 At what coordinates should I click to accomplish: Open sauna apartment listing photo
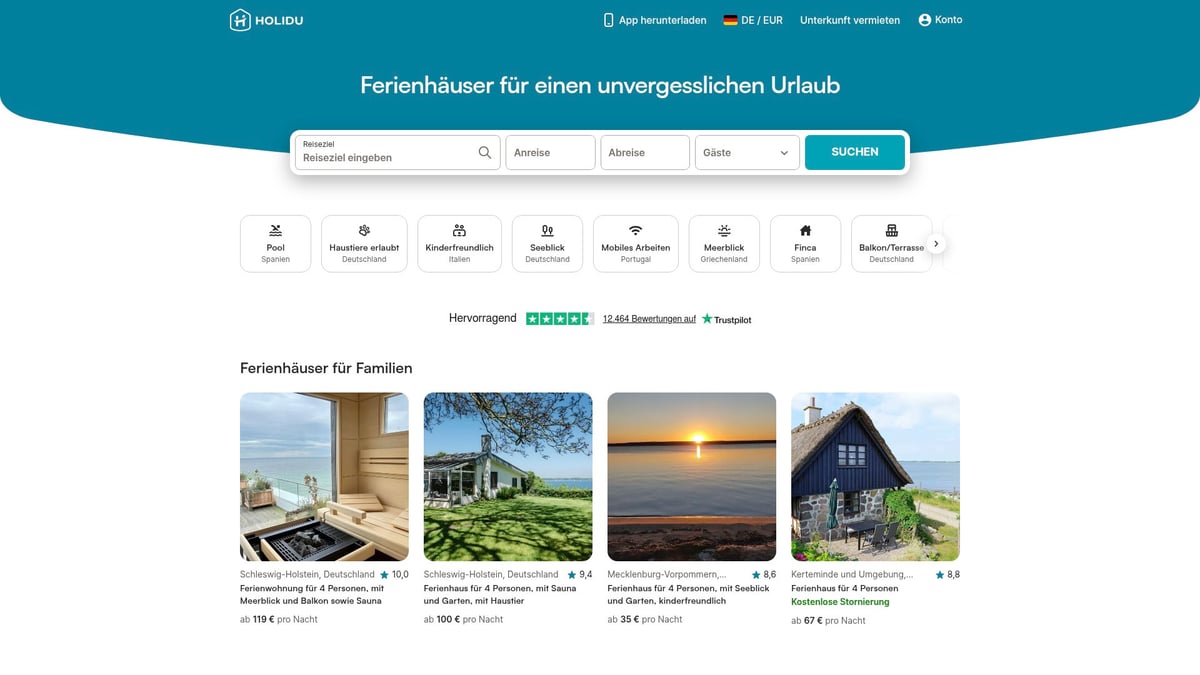[324, 476]
